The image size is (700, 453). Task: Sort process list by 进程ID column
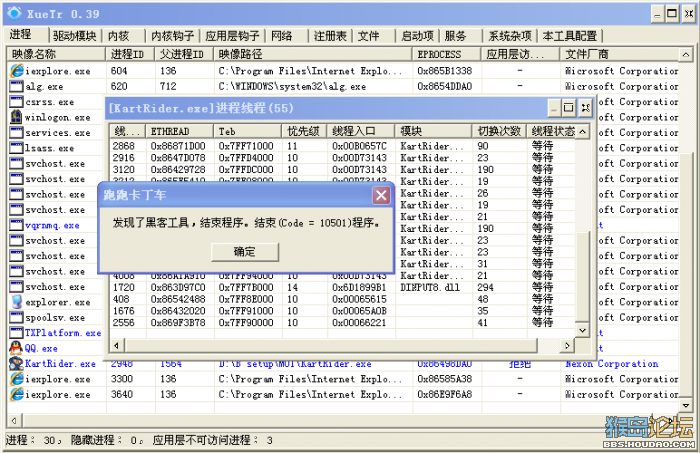click(130, 54)
